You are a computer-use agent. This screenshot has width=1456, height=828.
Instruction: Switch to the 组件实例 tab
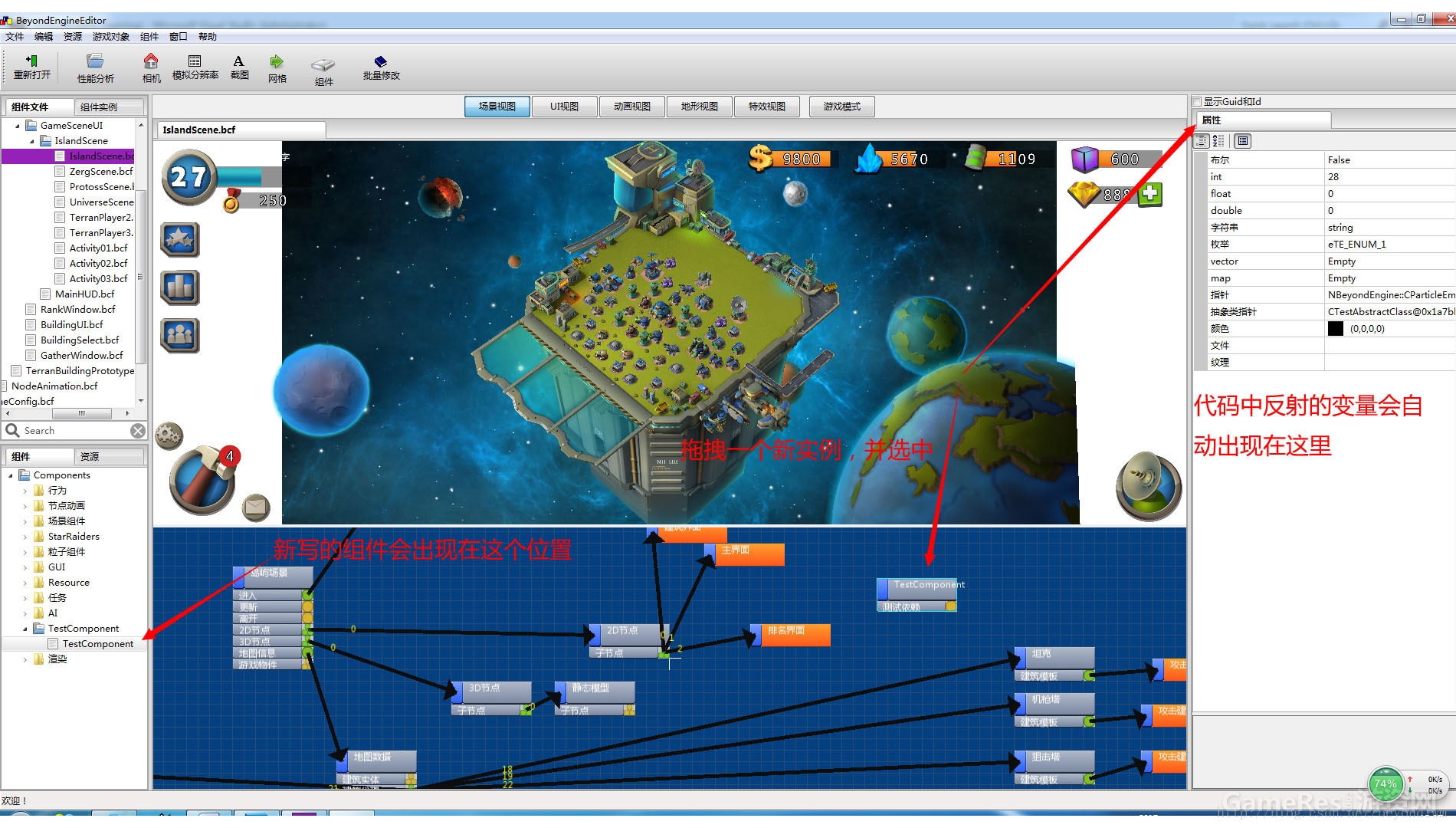click(x=108, y=107)
